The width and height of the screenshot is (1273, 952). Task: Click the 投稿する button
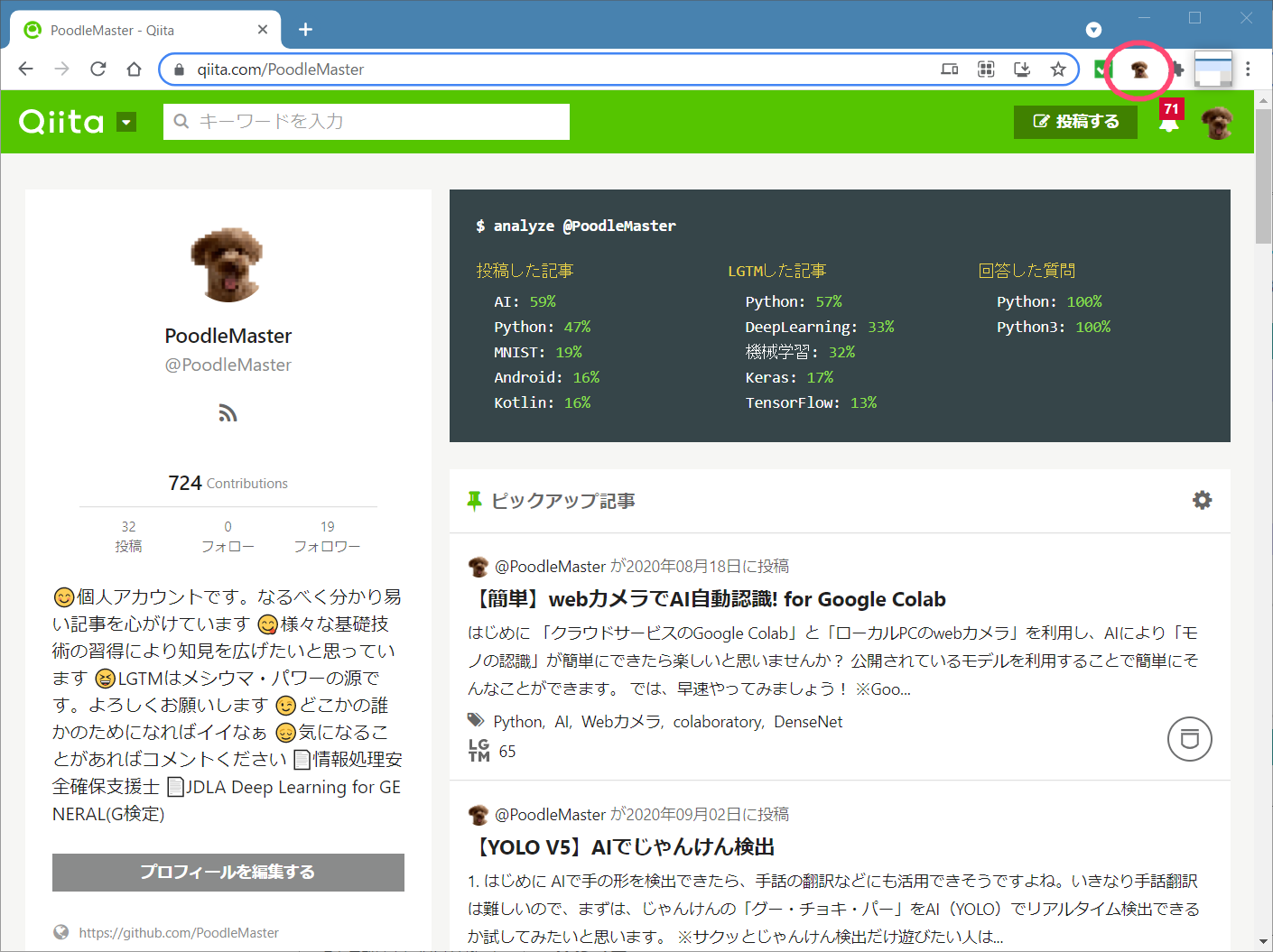click(1075, 121)
